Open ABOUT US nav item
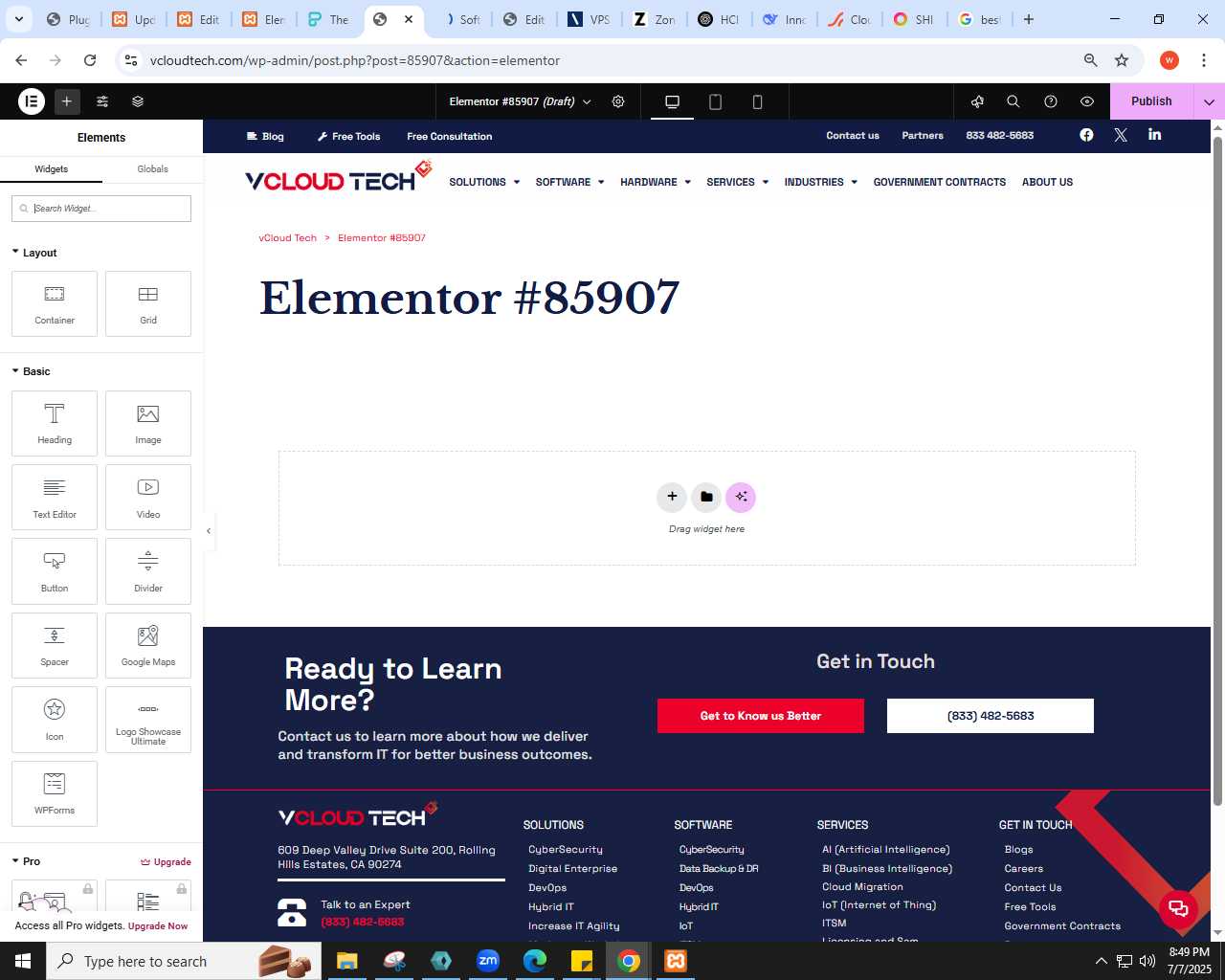The height and width of the screenshot is (980, 1225). [1047, 182]
